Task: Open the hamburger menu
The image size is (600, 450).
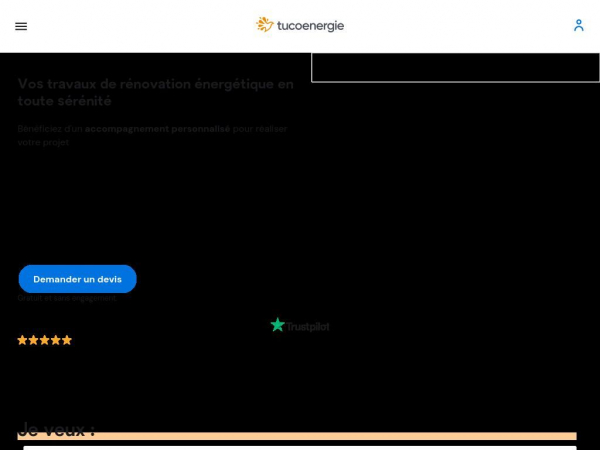Action: pos(21,26)
